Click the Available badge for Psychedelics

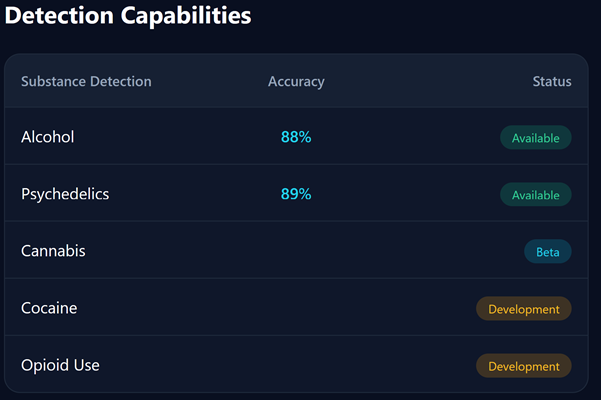tap(535, 195)
